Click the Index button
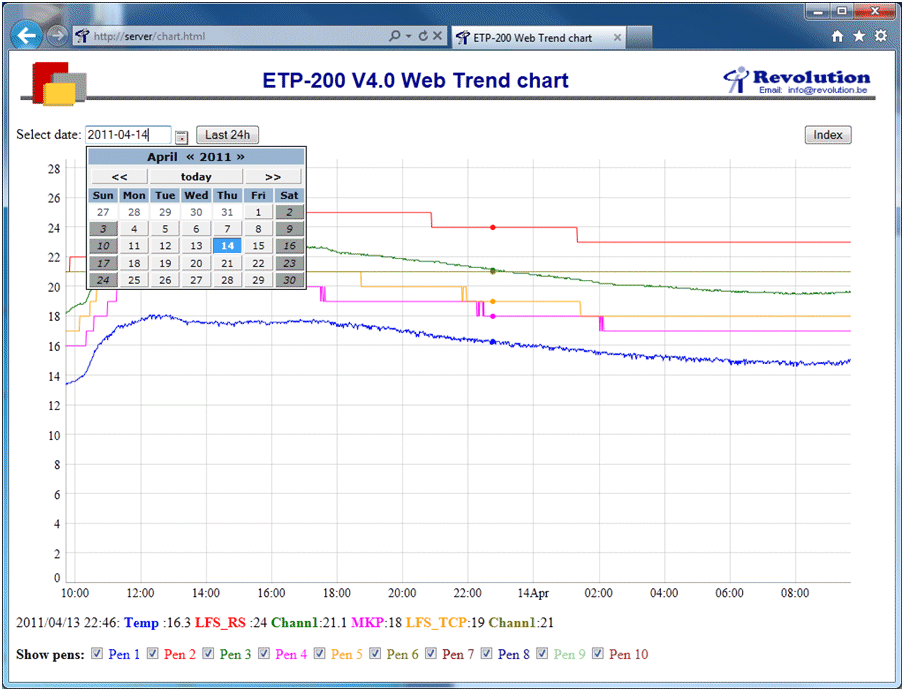Image resolution: width=904 pixels, height=691 pixels. point(828,135)
